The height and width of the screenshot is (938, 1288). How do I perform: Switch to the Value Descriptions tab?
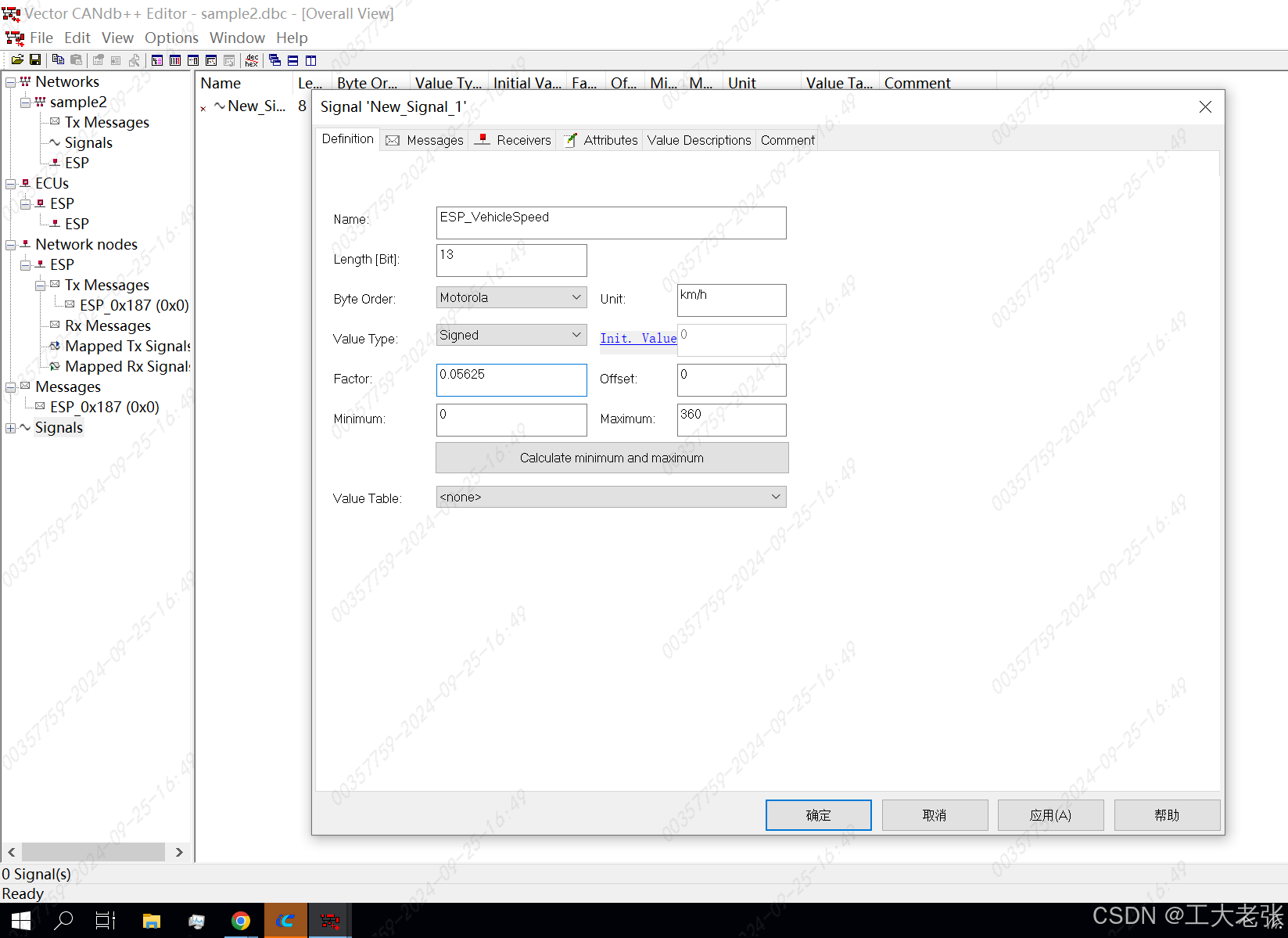click(x=699, y=140)
